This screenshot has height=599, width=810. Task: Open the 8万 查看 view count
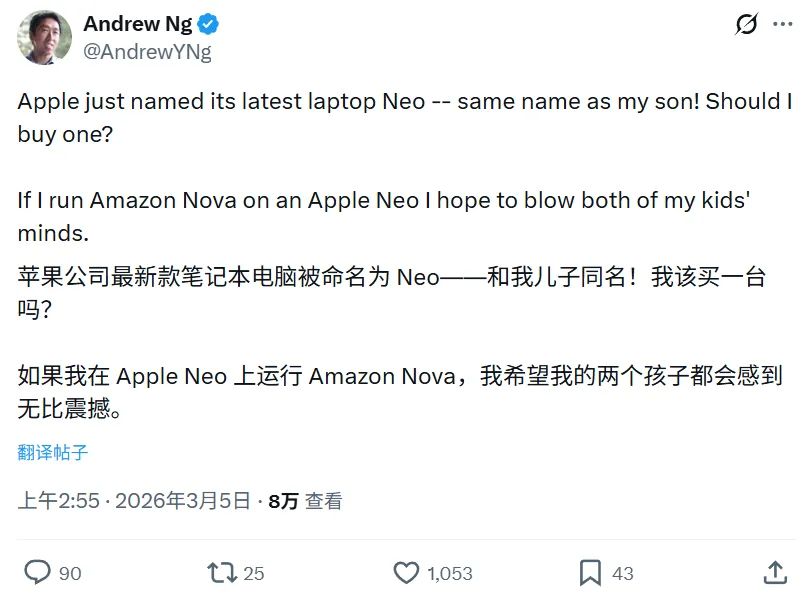305,501
